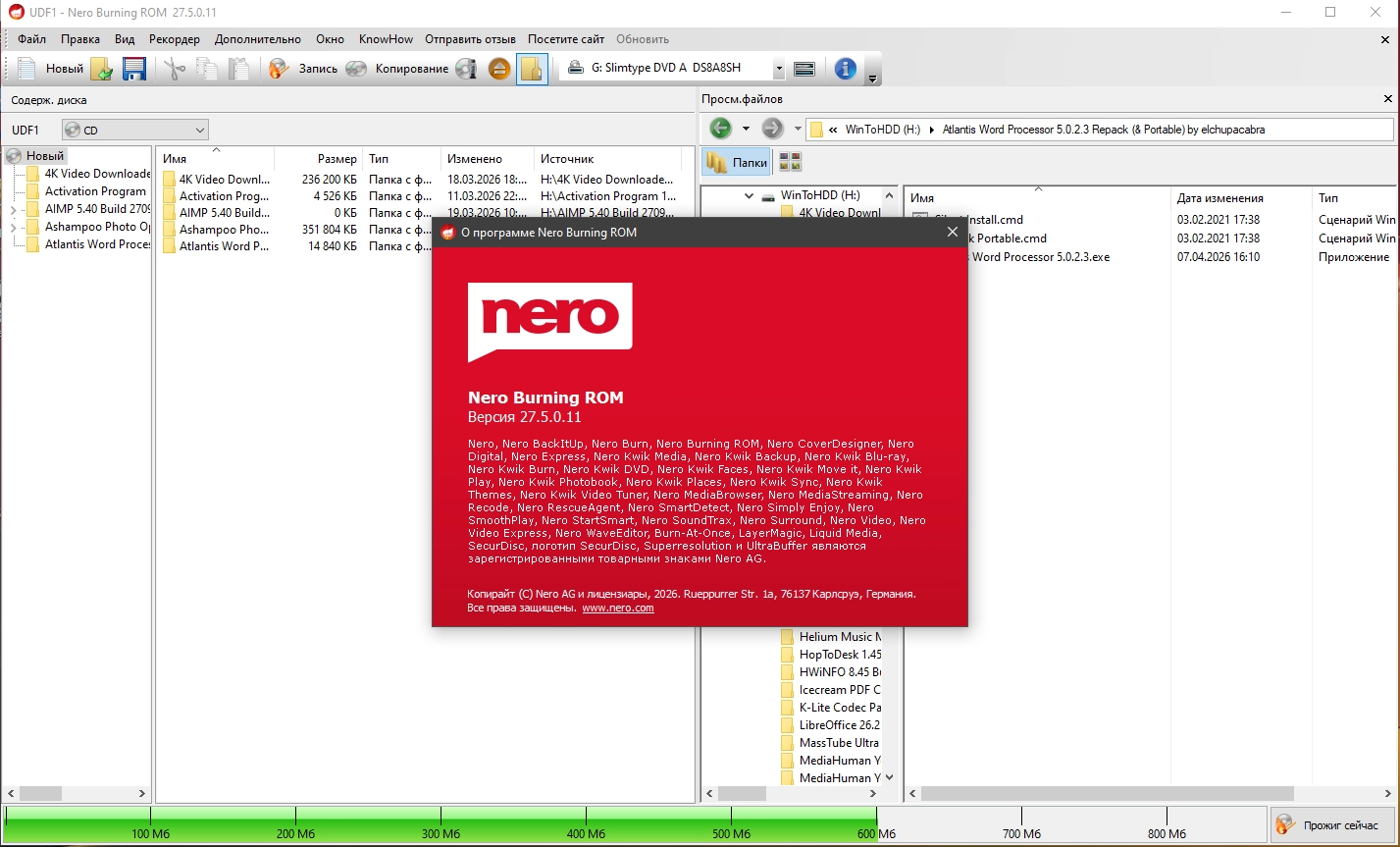Create a new compilation with Новый
Image resolution: width=1400 pixels, height=847 pixels.
click(51, 69)
